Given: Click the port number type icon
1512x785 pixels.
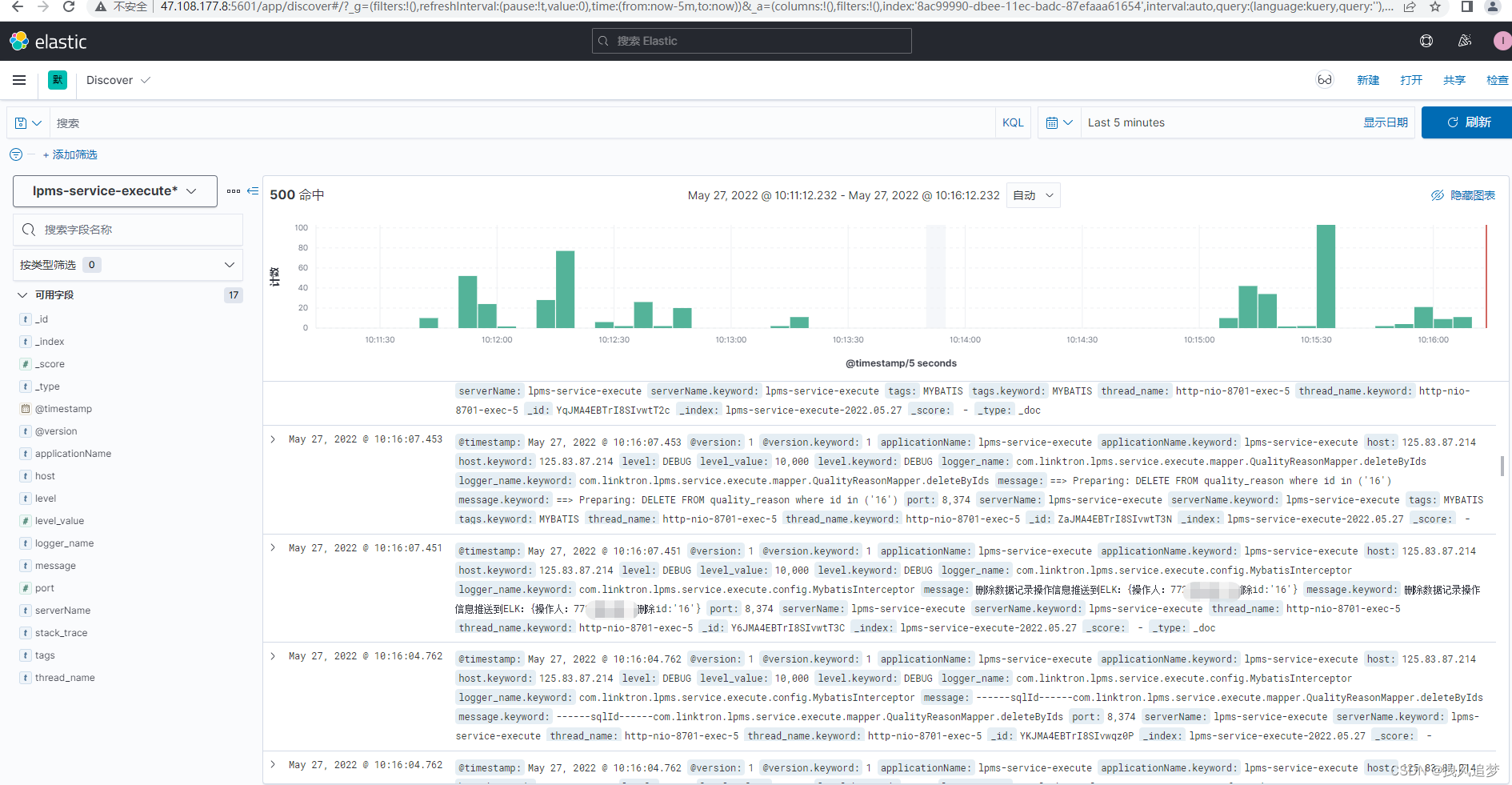Looking at the screenshot, I should tap(26, 588).
